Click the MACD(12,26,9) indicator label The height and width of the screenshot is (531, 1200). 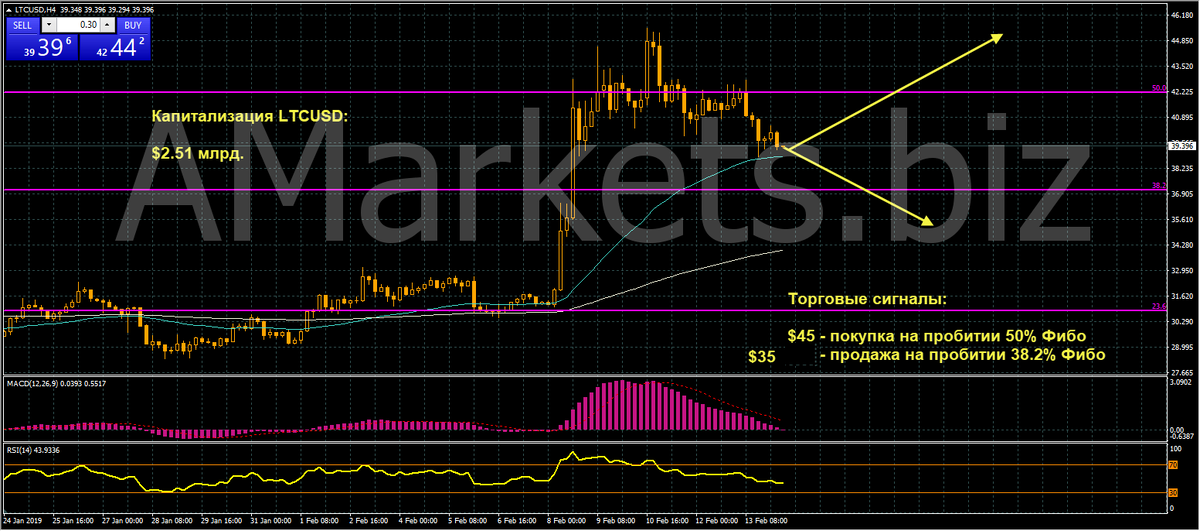coord(34,383)
